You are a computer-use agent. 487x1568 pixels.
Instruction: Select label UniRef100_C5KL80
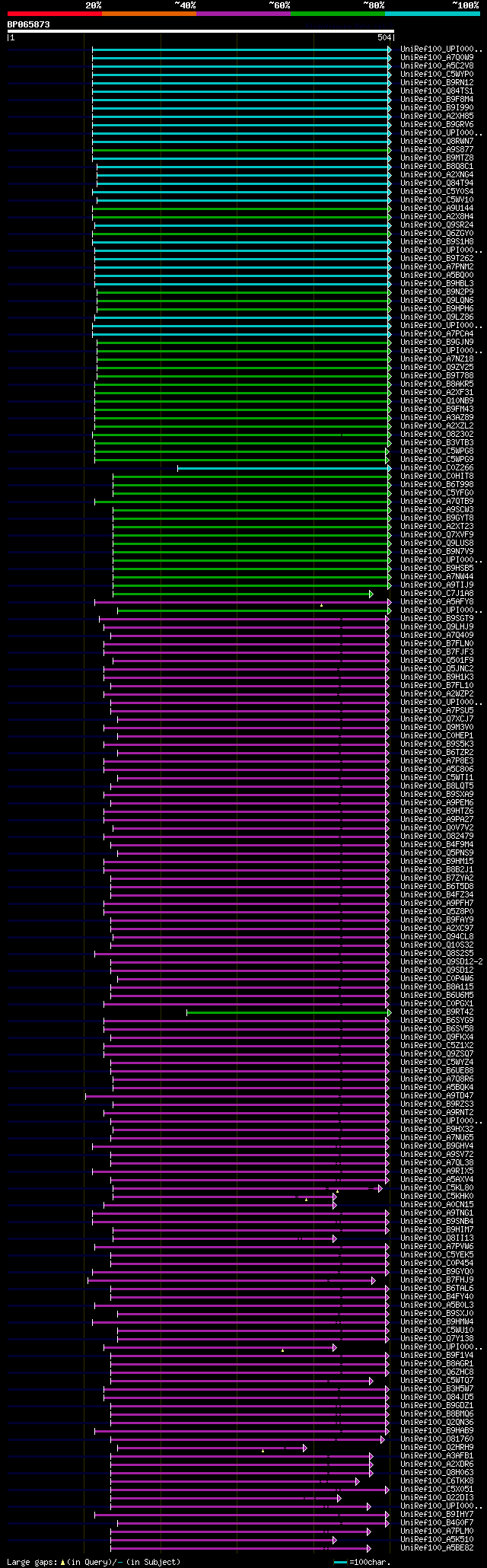coord(437,1187)
